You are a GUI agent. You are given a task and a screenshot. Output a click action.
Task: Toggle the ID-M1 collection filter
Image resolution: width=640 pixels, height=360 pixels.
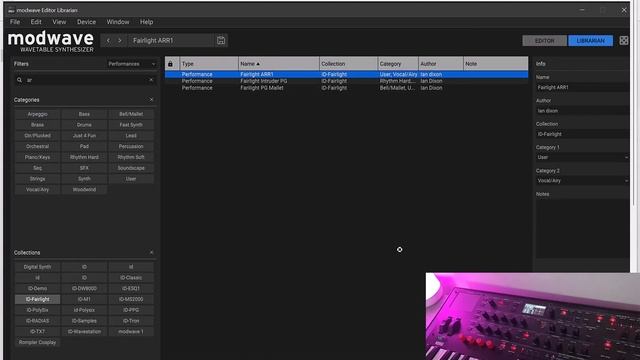(84, 299)
